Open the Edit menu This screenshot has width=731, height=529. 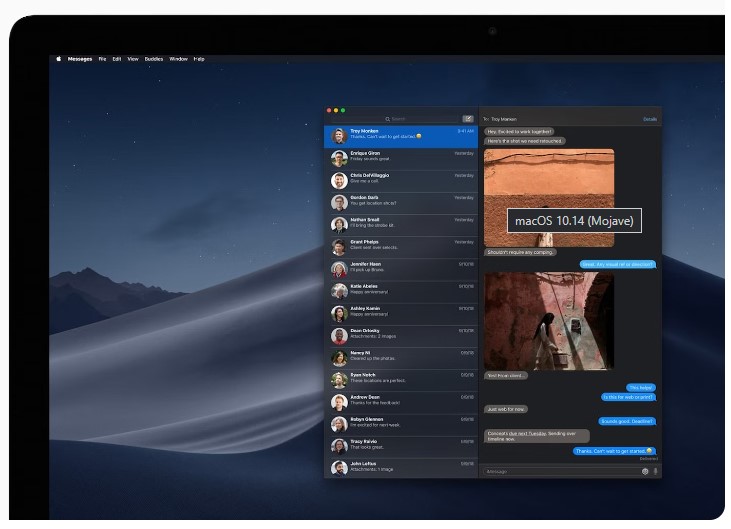[117, 59]
